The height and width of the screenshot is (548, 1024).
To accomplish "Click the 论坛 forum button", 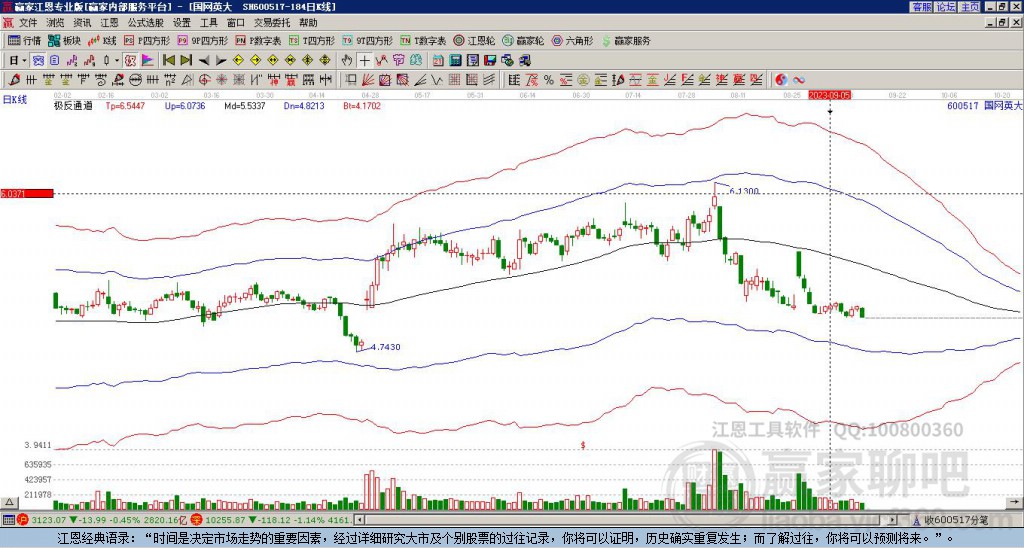I will (944, 7).
